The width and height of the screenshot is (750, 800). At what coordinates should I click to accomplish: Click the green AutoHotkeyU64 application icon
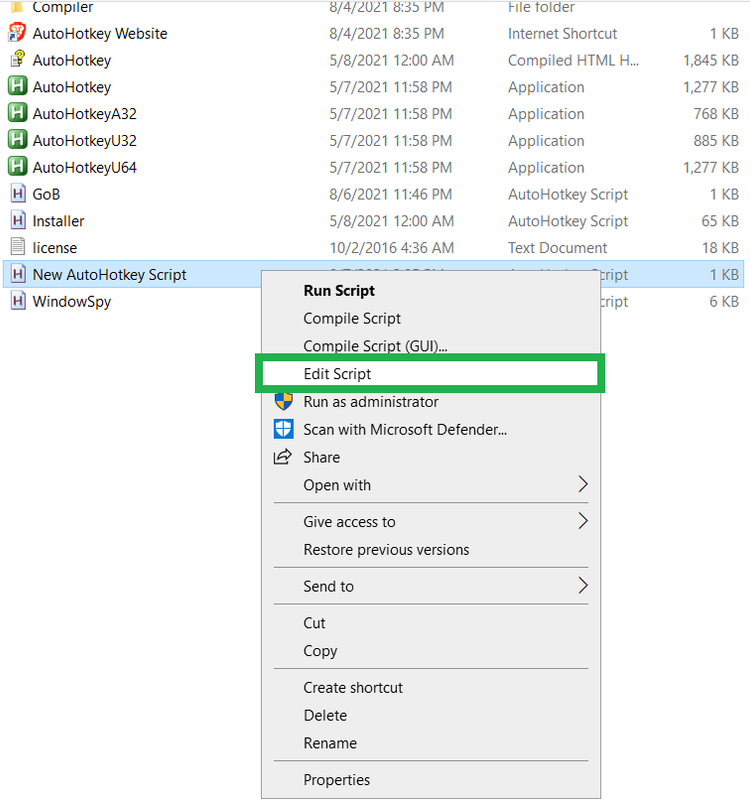17,167
